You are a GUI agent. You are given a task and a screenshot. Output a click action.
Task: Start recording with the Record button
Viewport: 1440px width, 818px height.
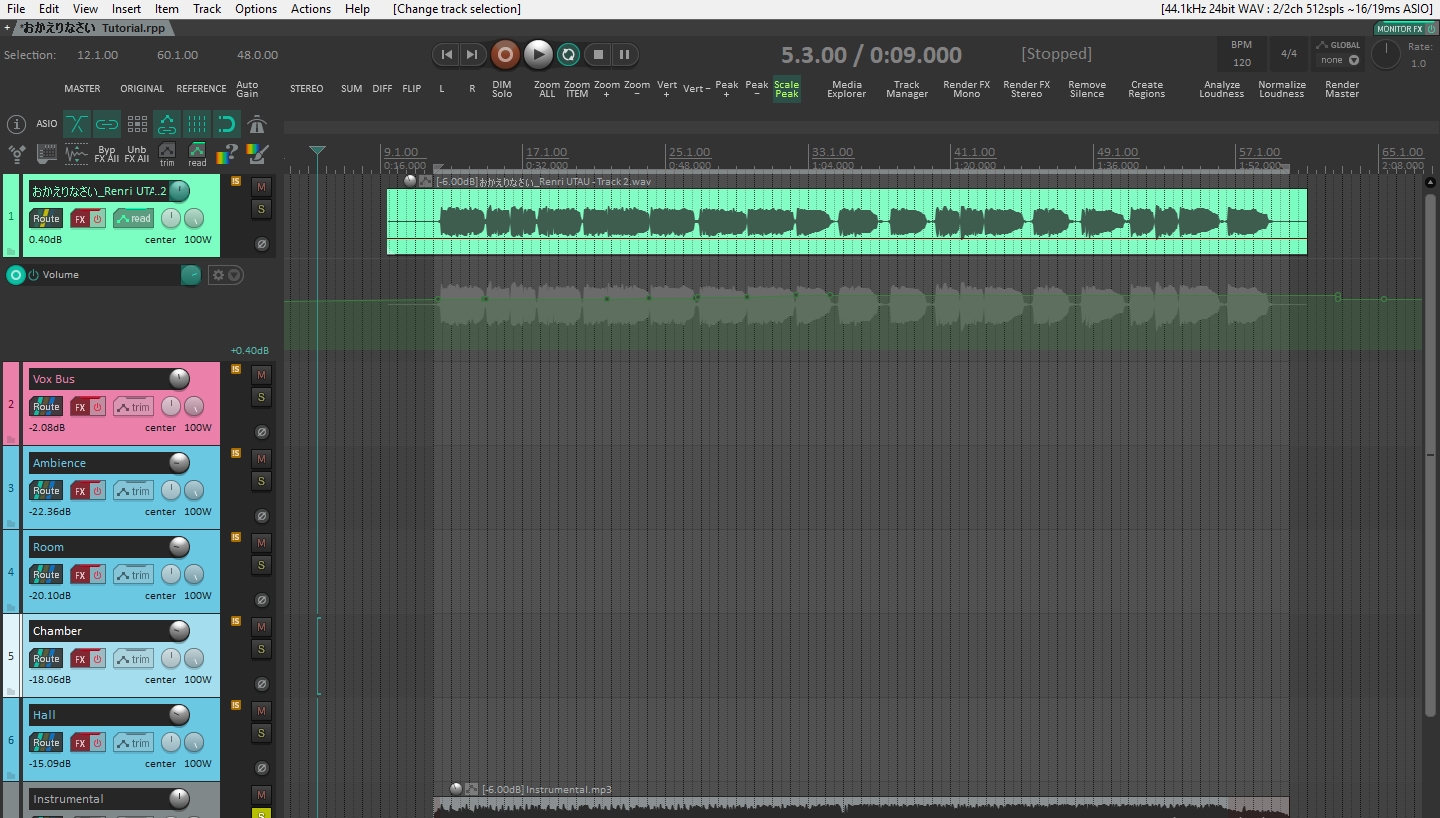[x=506, y=54]
